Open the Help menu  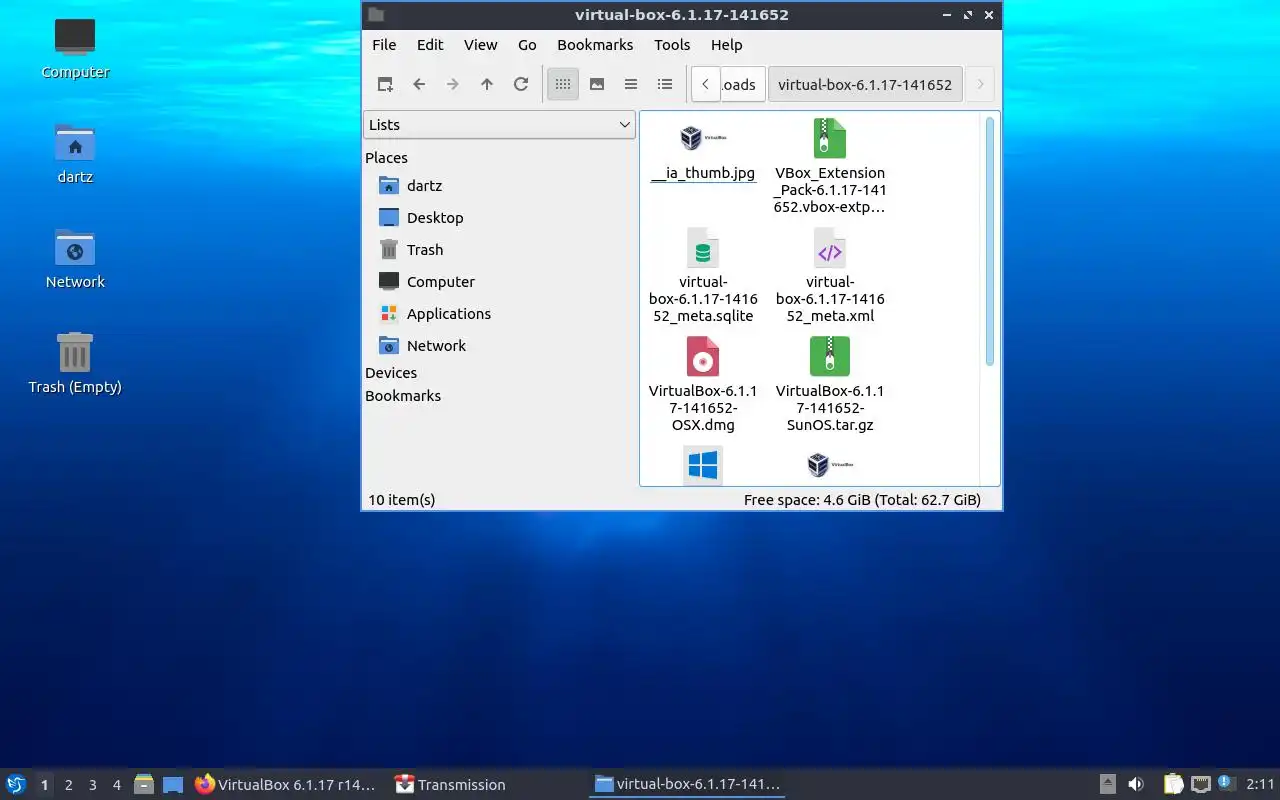727,45
